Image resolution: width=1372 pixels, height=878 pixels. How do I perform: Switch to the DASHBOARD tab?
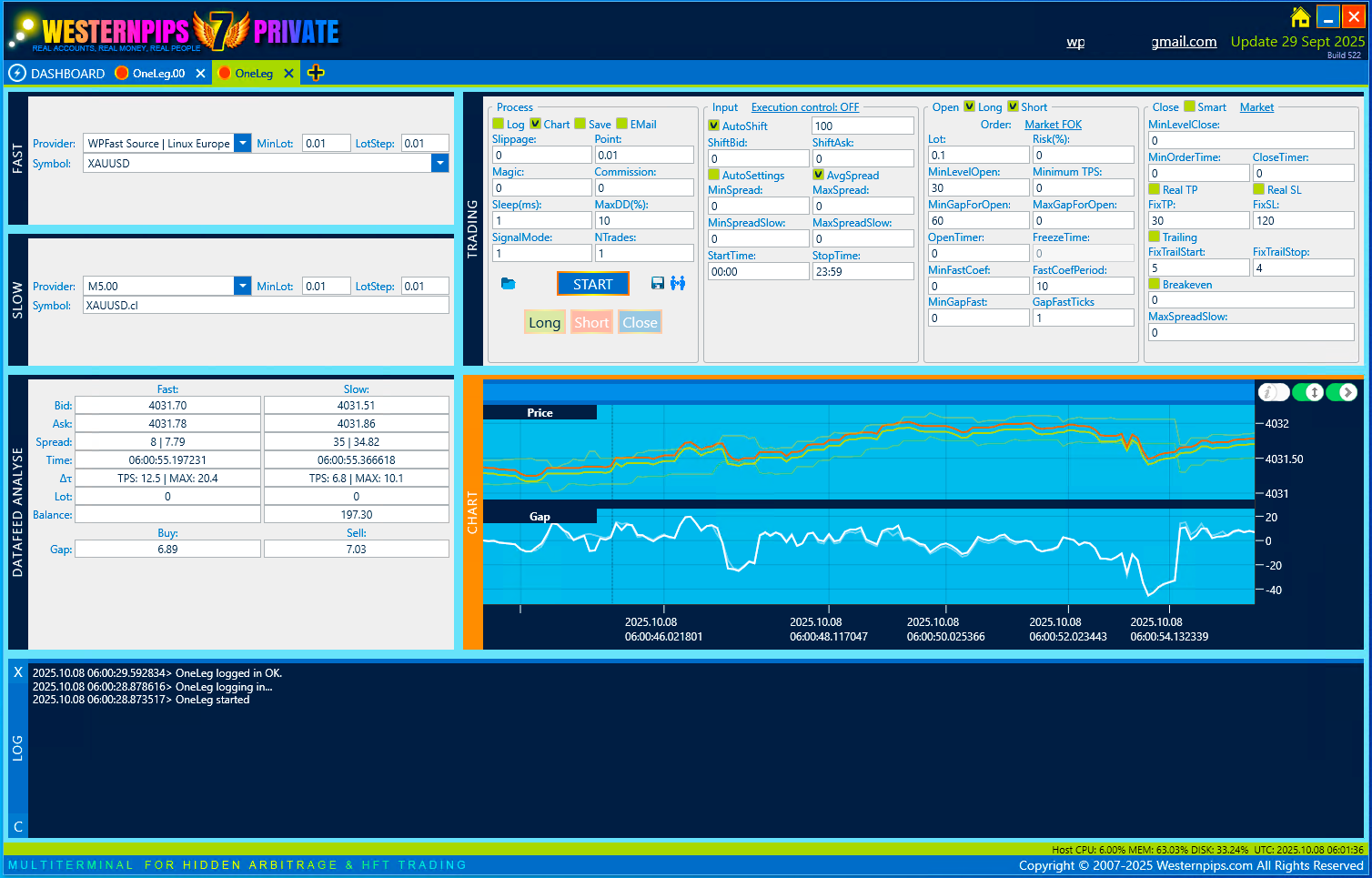(x=67, y=74)
